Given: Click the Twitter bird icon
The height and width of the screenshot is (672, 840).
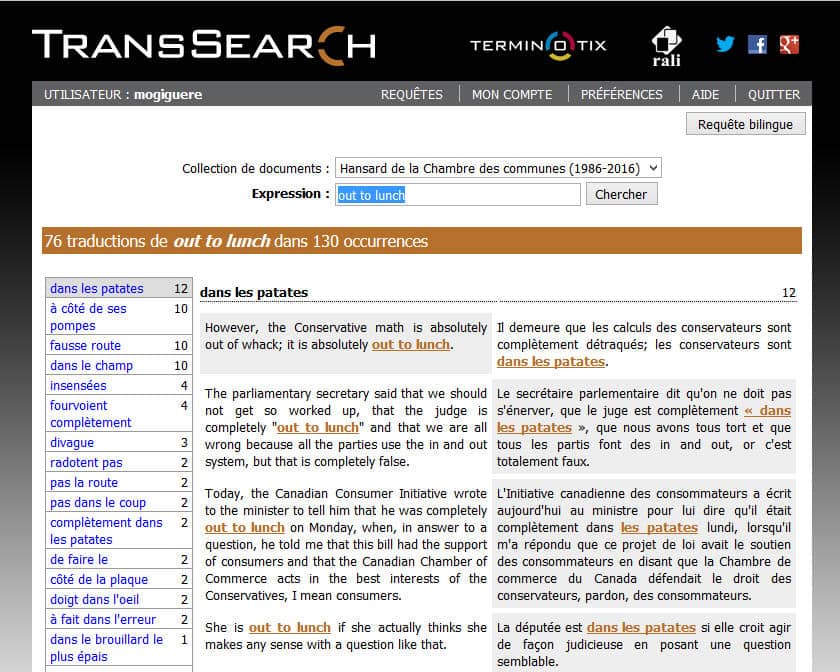Looking at the screenshot, I should (x=725, y=44).
